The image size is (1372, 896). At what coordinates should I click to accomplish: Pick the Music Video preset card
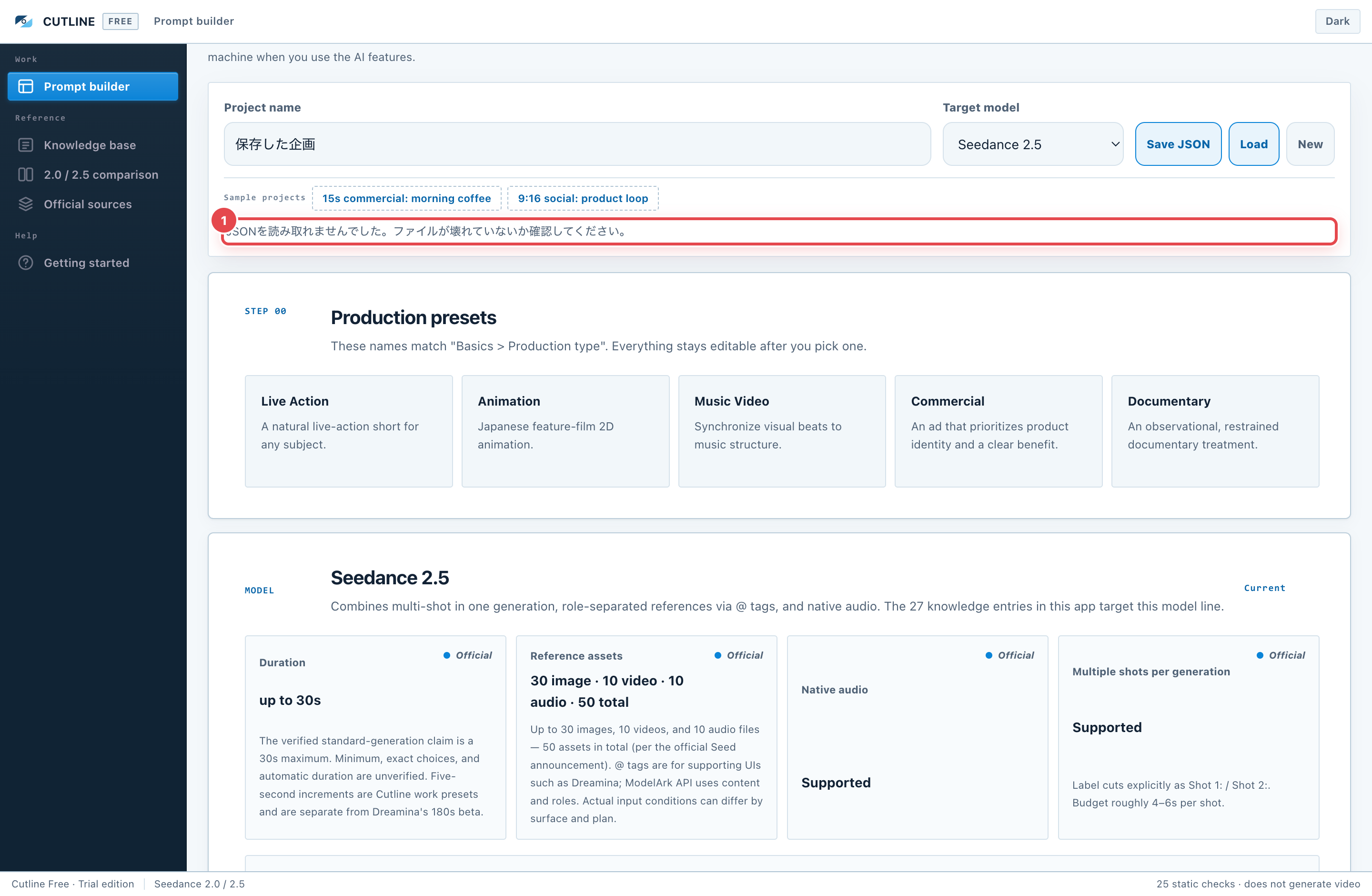782,431
